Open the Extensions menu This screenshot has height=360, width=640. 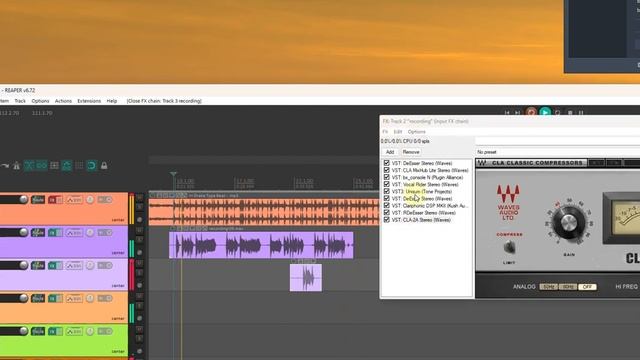(x=89, y=101)
